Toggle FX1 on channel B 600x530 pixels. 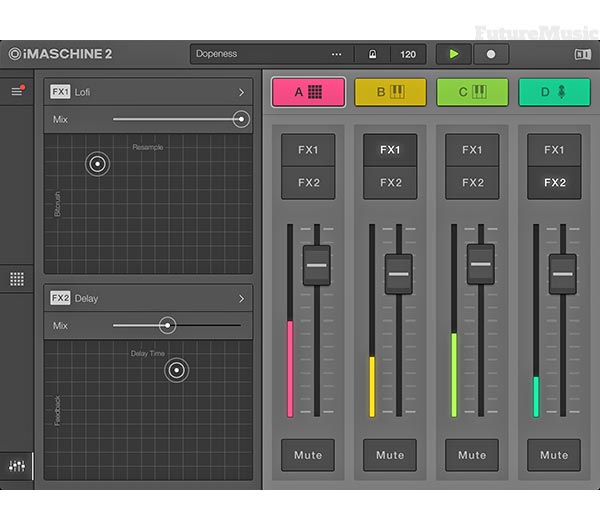[390, 150]
